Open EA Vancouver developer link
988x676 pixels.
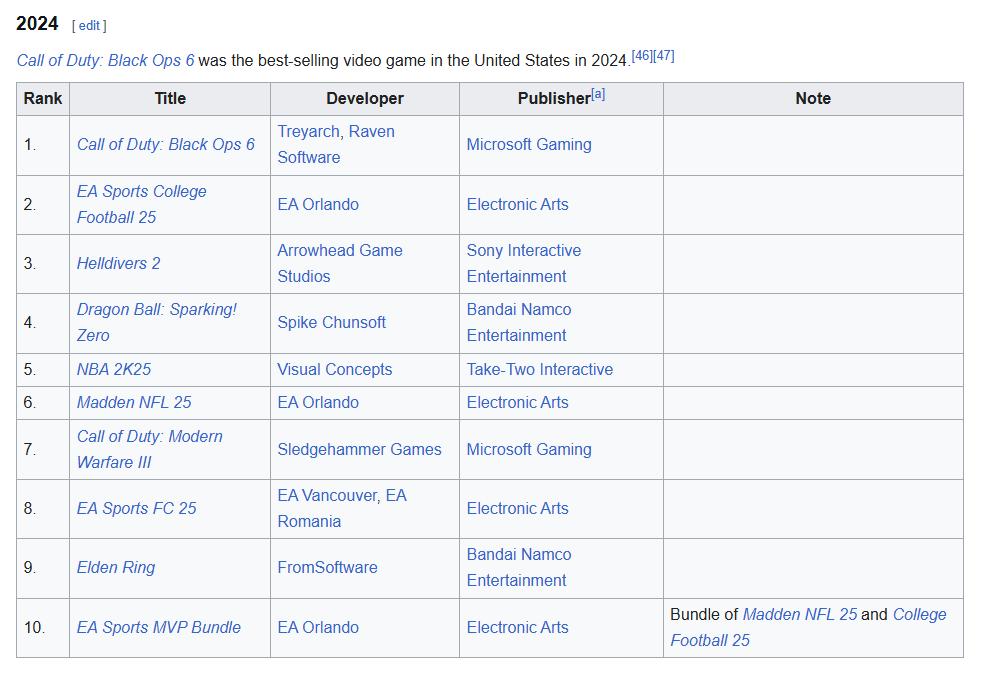coord(328,496)
